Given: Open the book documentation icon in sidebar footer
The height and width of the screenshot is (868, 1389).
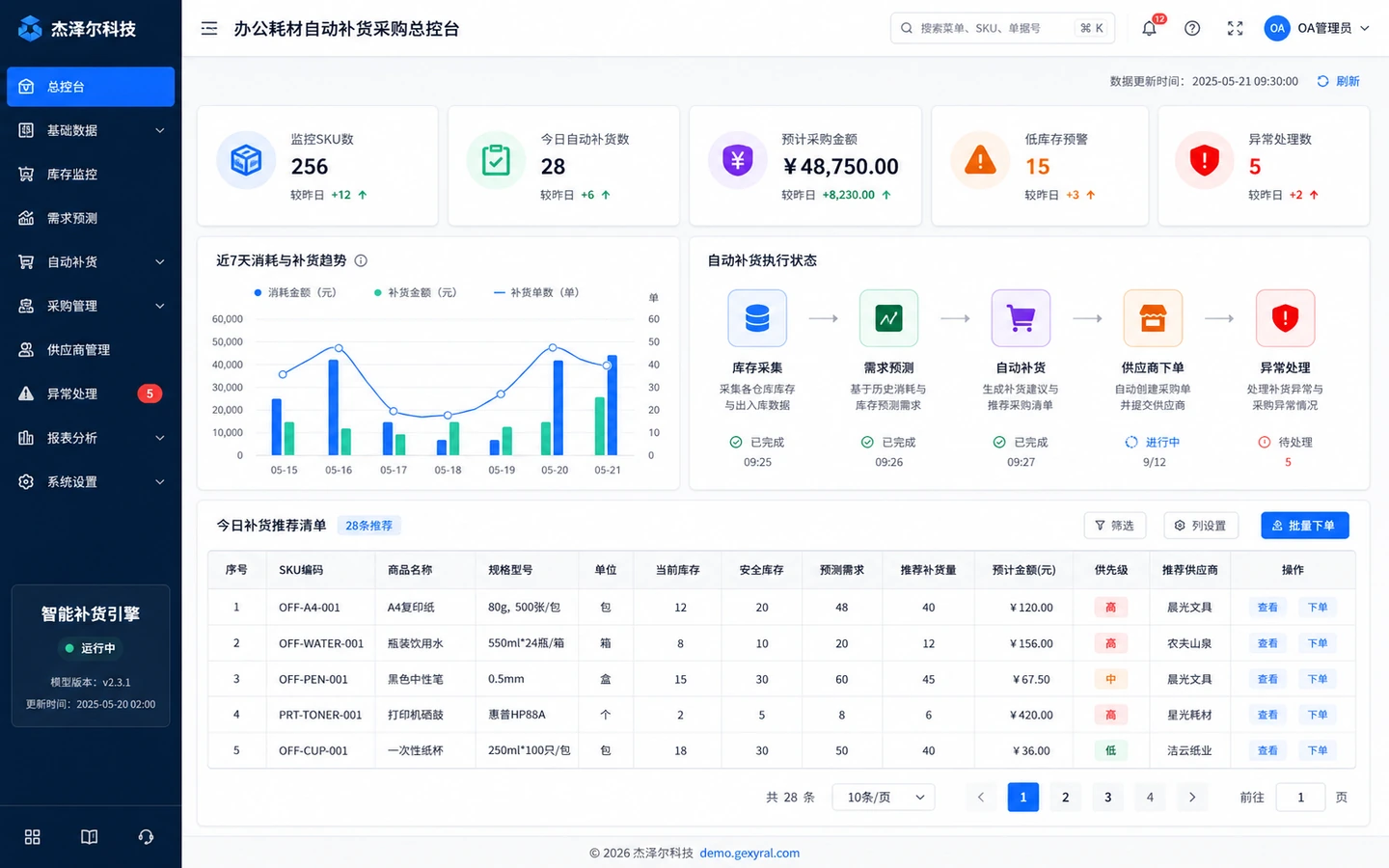Looking at the screenshot, I should tap(89, 837).
